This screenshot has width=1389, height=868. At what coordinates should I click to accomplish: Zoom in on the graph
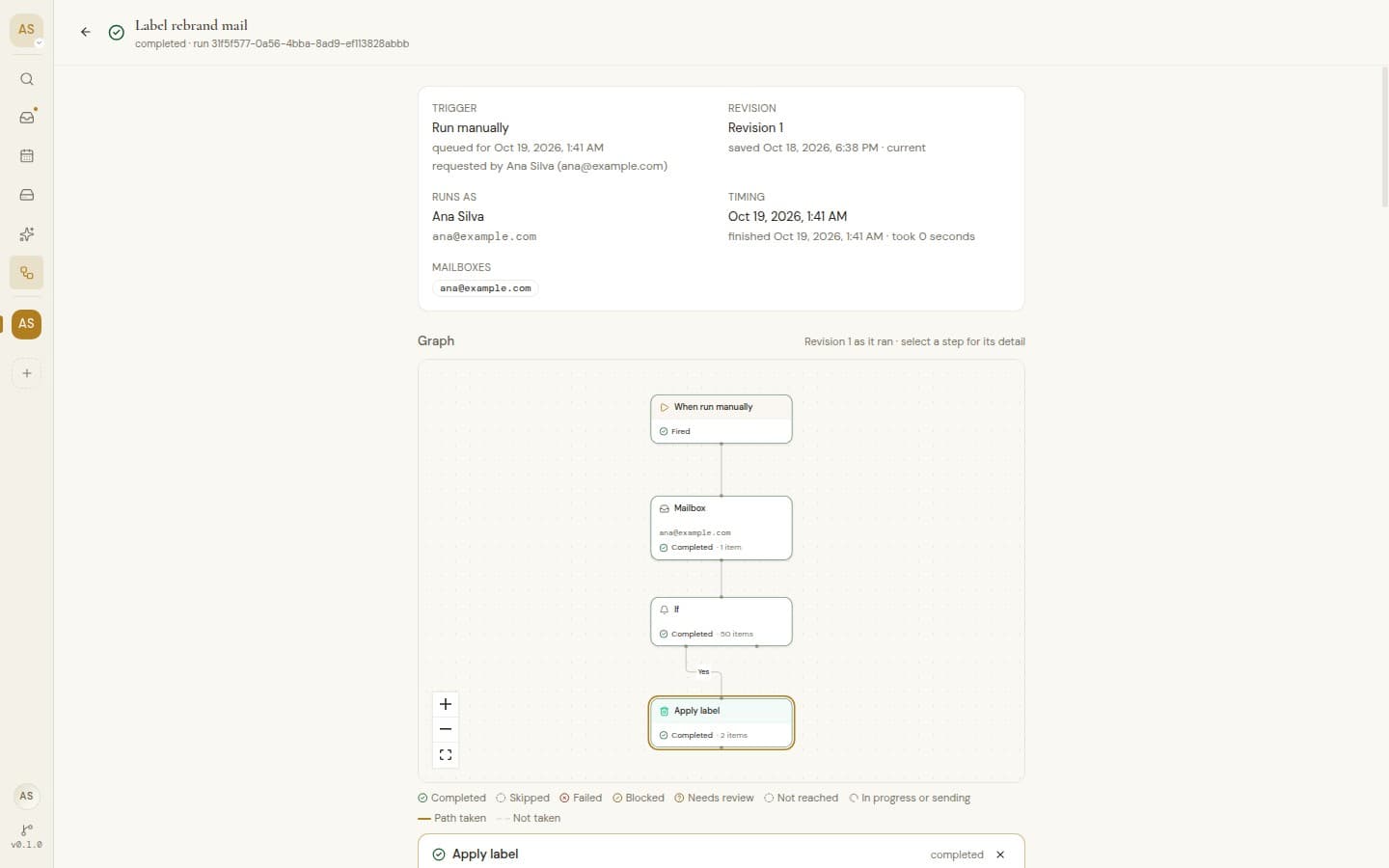pos(446,704)
